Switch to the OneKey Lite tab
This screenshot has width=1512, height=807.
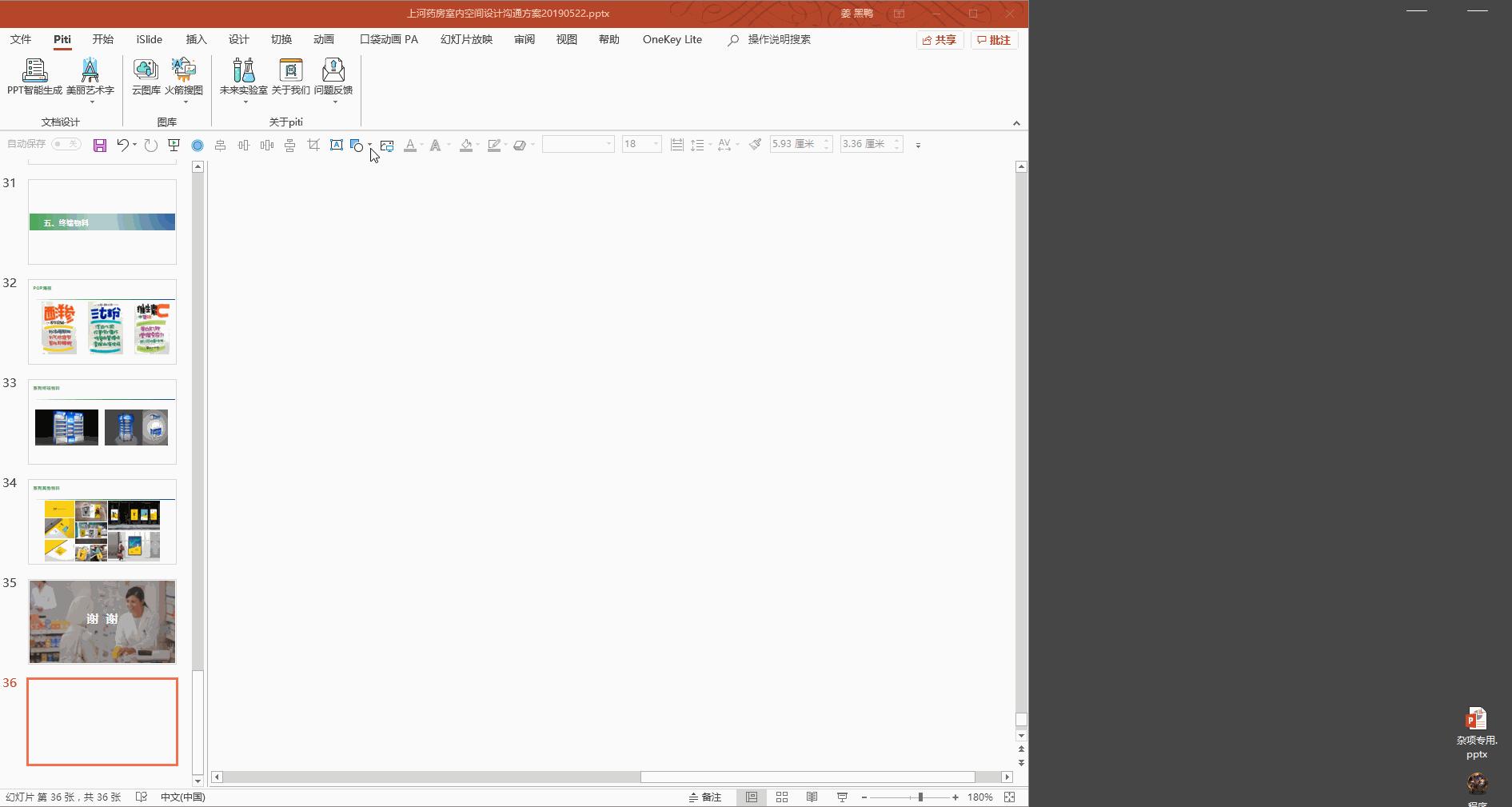(672, 39)
